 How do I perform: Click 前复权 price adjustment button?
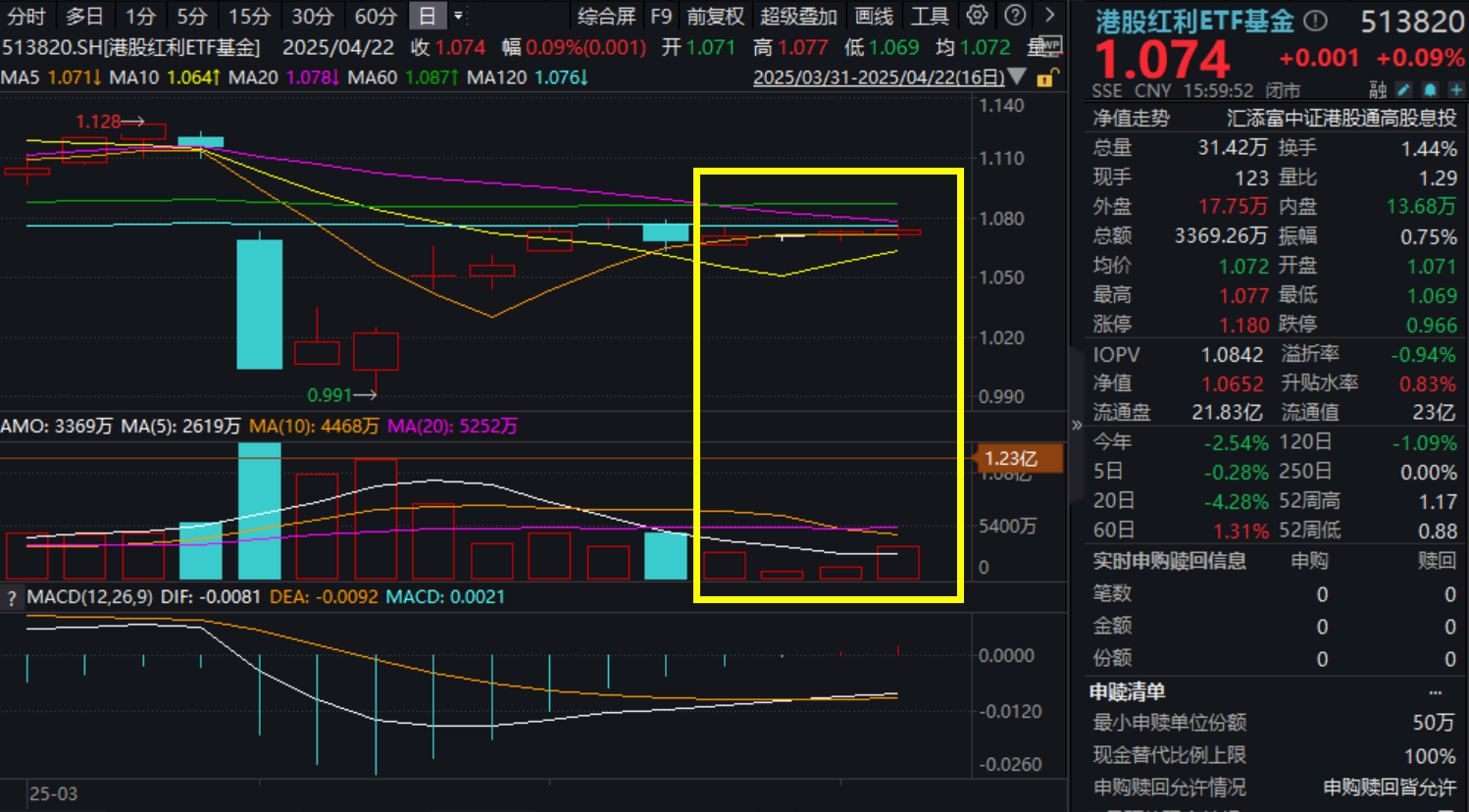tap(716, 16)
